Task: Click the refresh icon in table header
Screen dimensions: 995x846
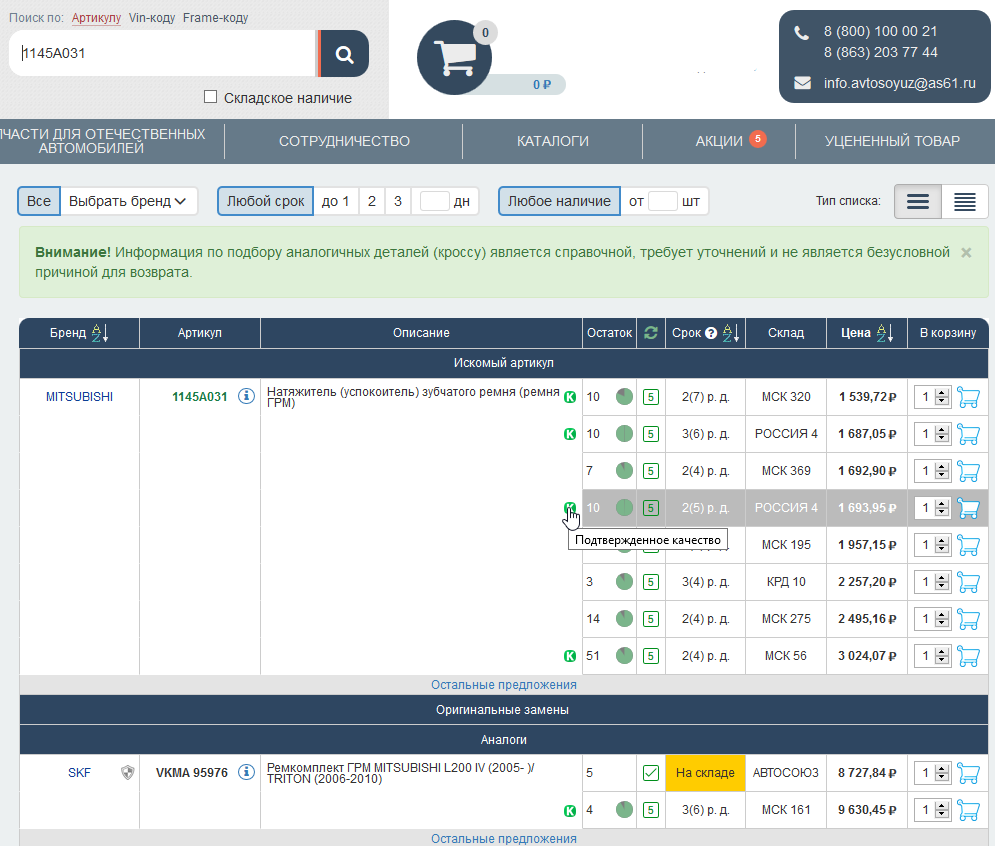Action: tap(651, 333)
